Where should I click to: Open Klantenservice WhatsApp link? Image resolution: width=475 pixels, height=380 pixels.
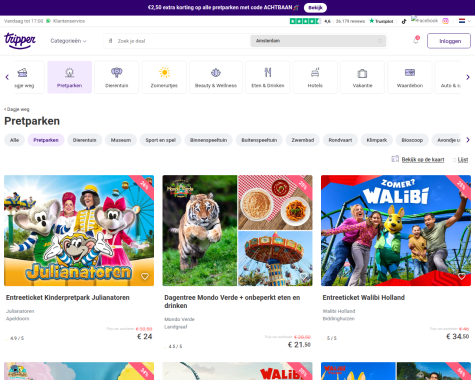click(65, 21)
